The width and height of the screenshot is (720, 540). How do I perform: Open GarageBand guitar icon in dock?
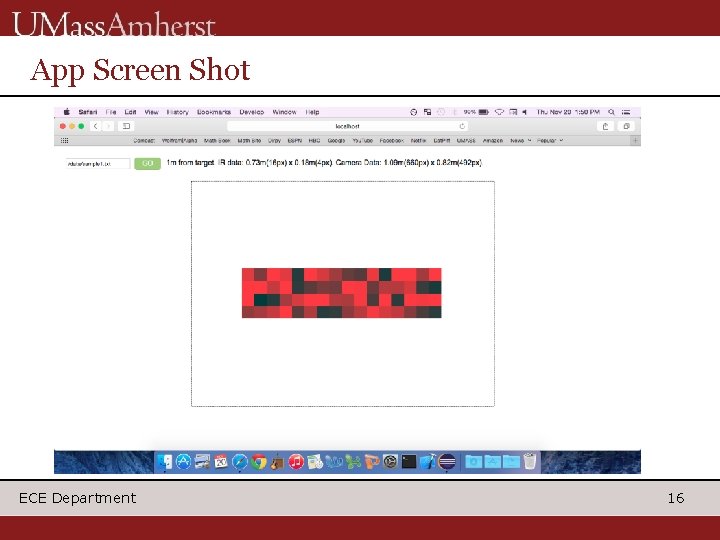[x=277, y=462]
